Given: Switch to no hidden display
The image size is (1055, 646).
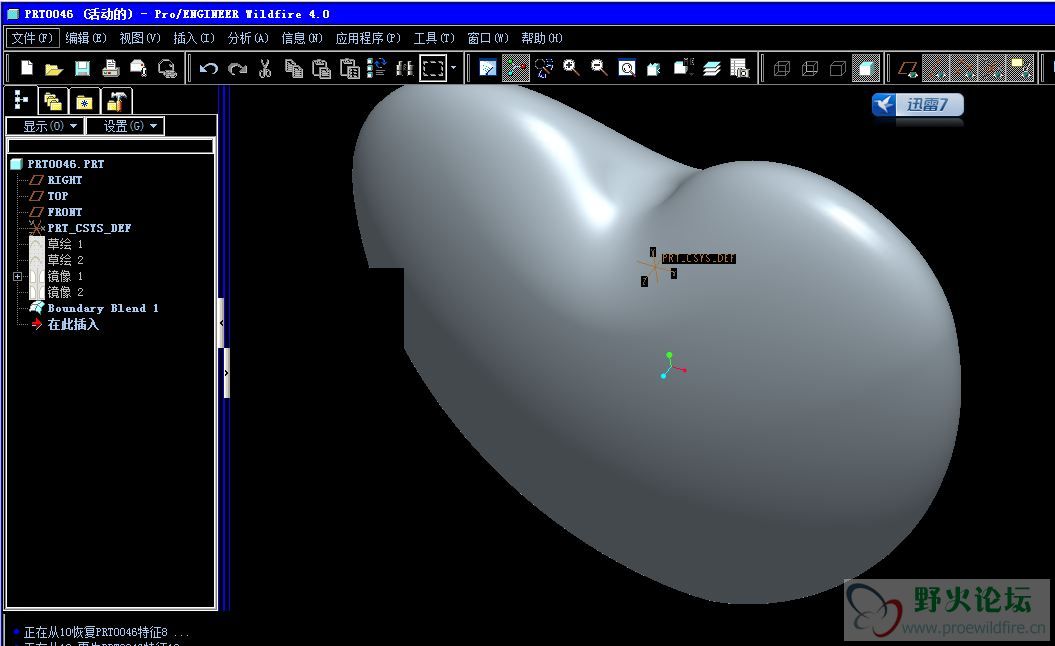Looking at the screenshot, I should click(838, 68).
